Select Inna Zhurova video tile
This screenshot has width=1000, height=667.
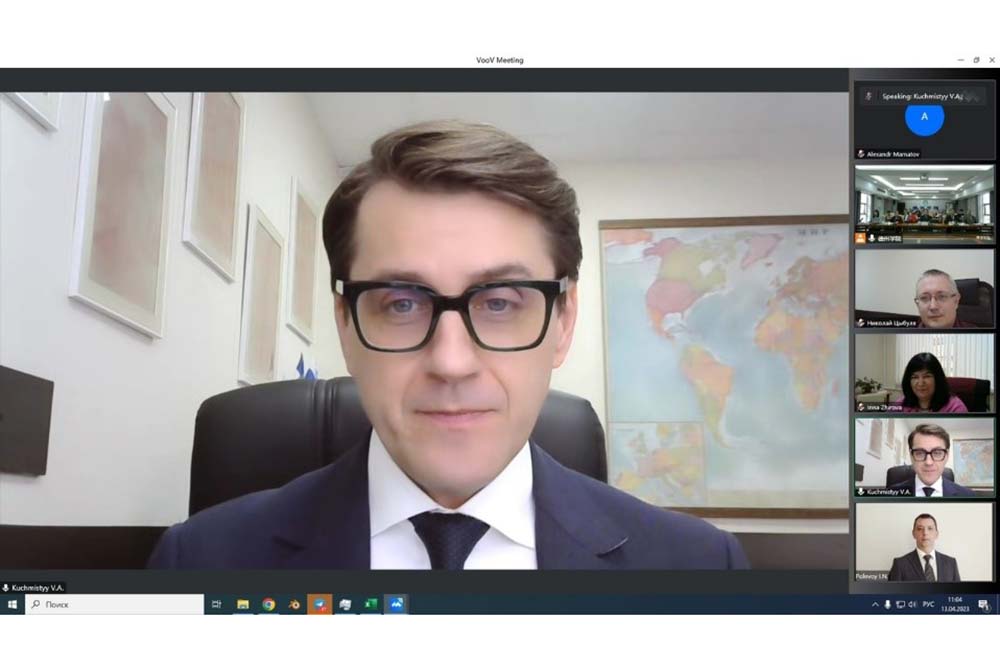pos(924,373)
